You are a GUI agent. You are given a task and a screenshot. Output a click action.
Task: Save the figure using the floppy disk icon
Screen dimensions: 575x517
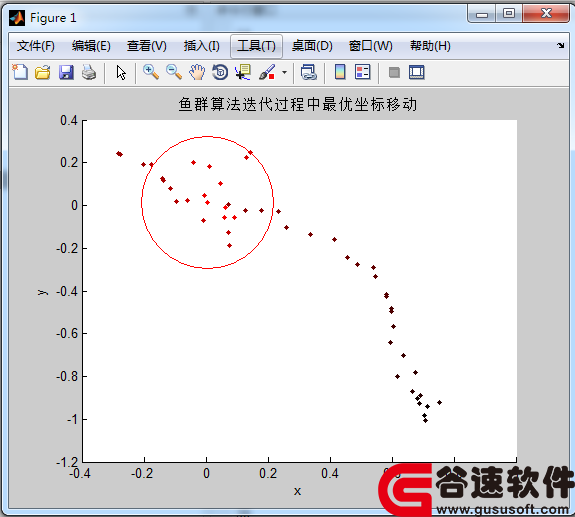[x=66, y=72]
